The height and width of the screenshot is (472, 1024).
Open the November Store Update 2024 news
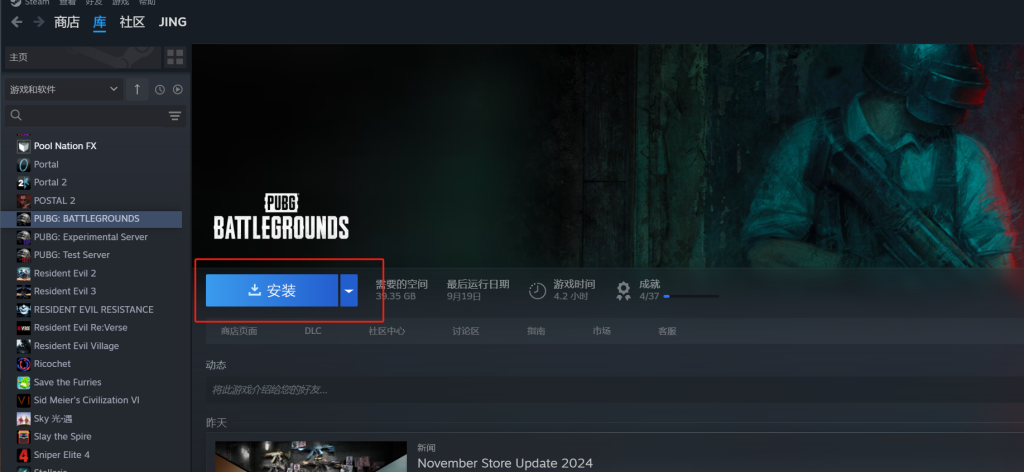pyautogui.click(x=505, y=464)
